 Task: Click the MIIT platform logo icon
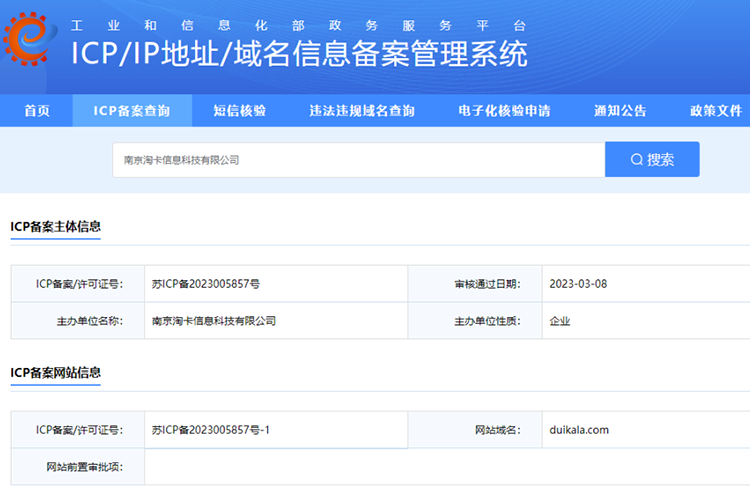tap(29, 38)
